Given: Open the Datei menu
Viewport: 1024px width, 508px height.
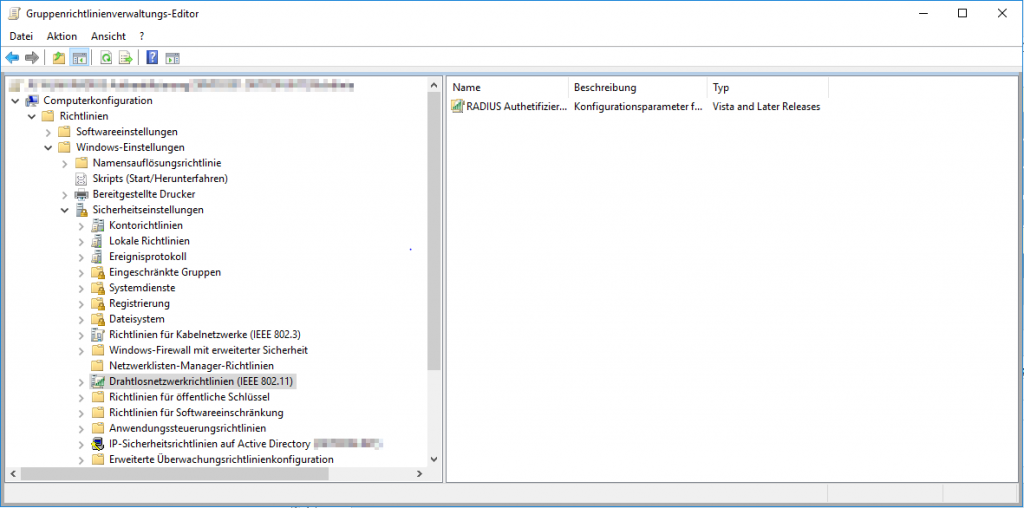Looking at the screenshot, I should tap(21, 36).
